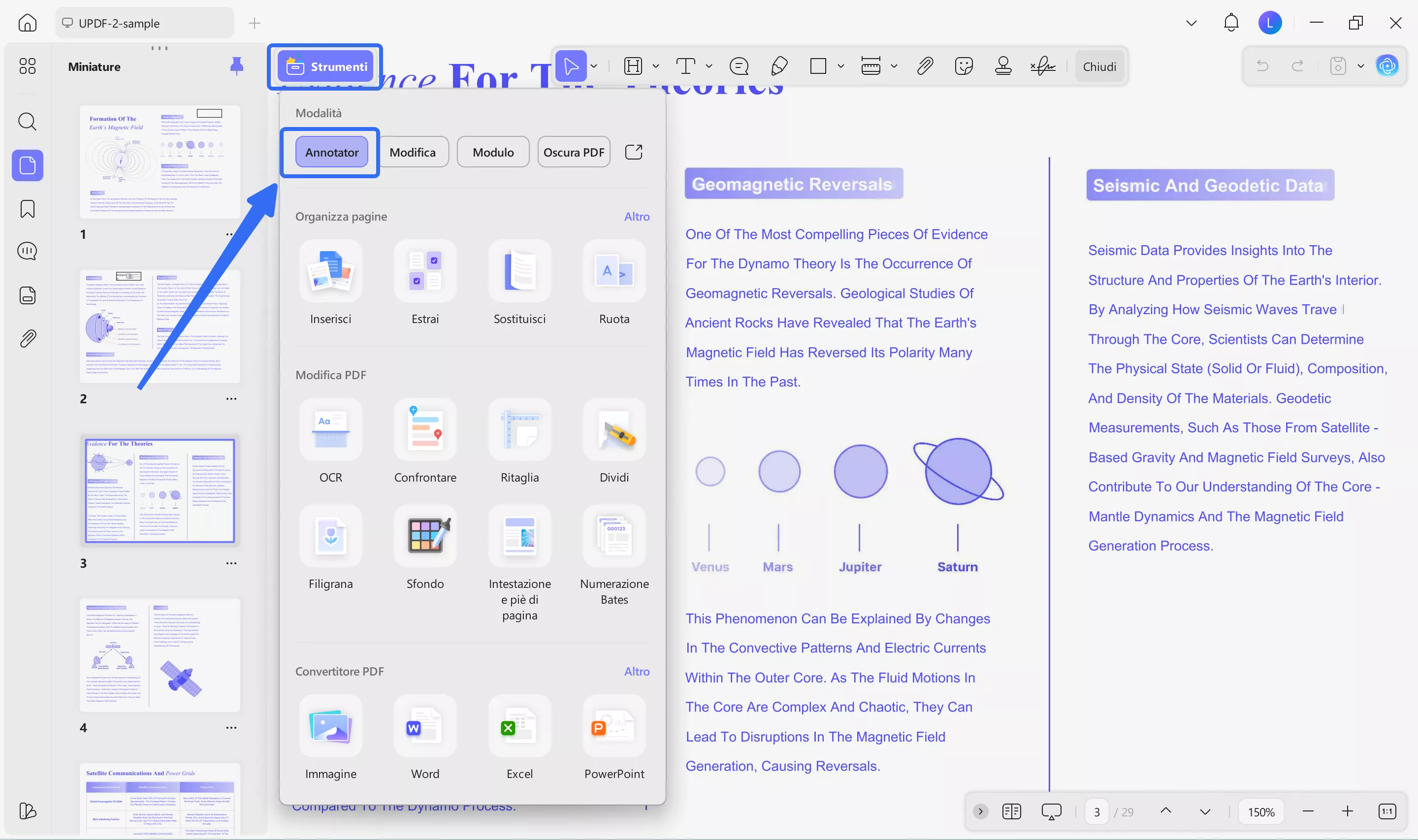Open the measure/ruler tool

point(870,65)
